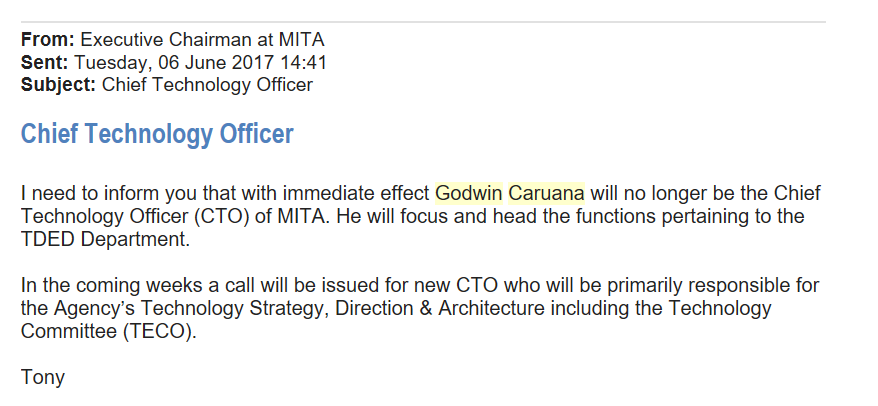Click the Sent label in header

44,62
